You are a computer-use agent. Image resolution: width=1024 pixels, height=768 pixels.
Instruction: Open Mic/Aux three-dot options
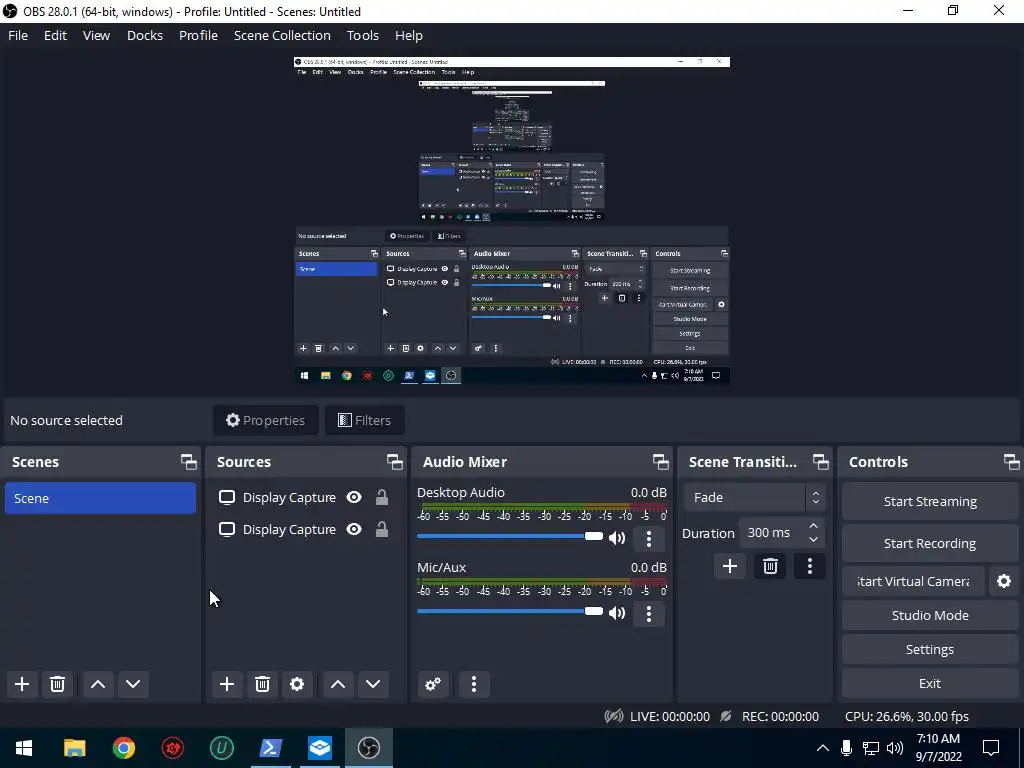point(648,613)
